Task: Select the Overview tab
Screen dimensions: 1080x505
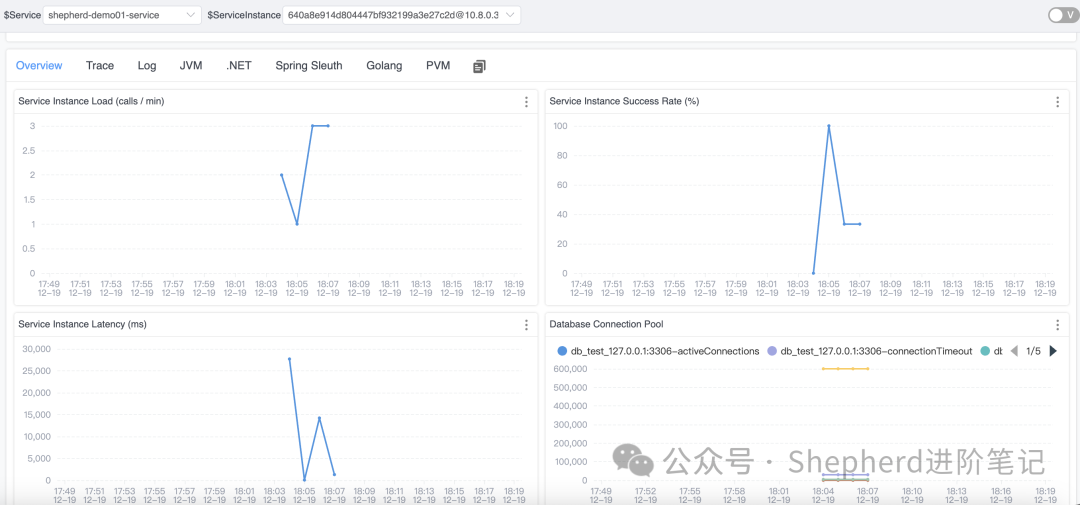Action: (39, 66)
